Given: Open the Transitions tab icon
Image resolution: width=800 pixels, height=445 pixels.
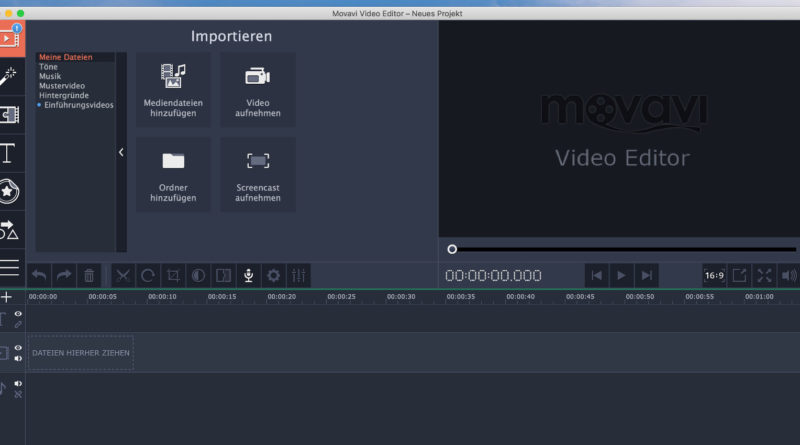Looking at the screenshot, I should pos(10,115).
